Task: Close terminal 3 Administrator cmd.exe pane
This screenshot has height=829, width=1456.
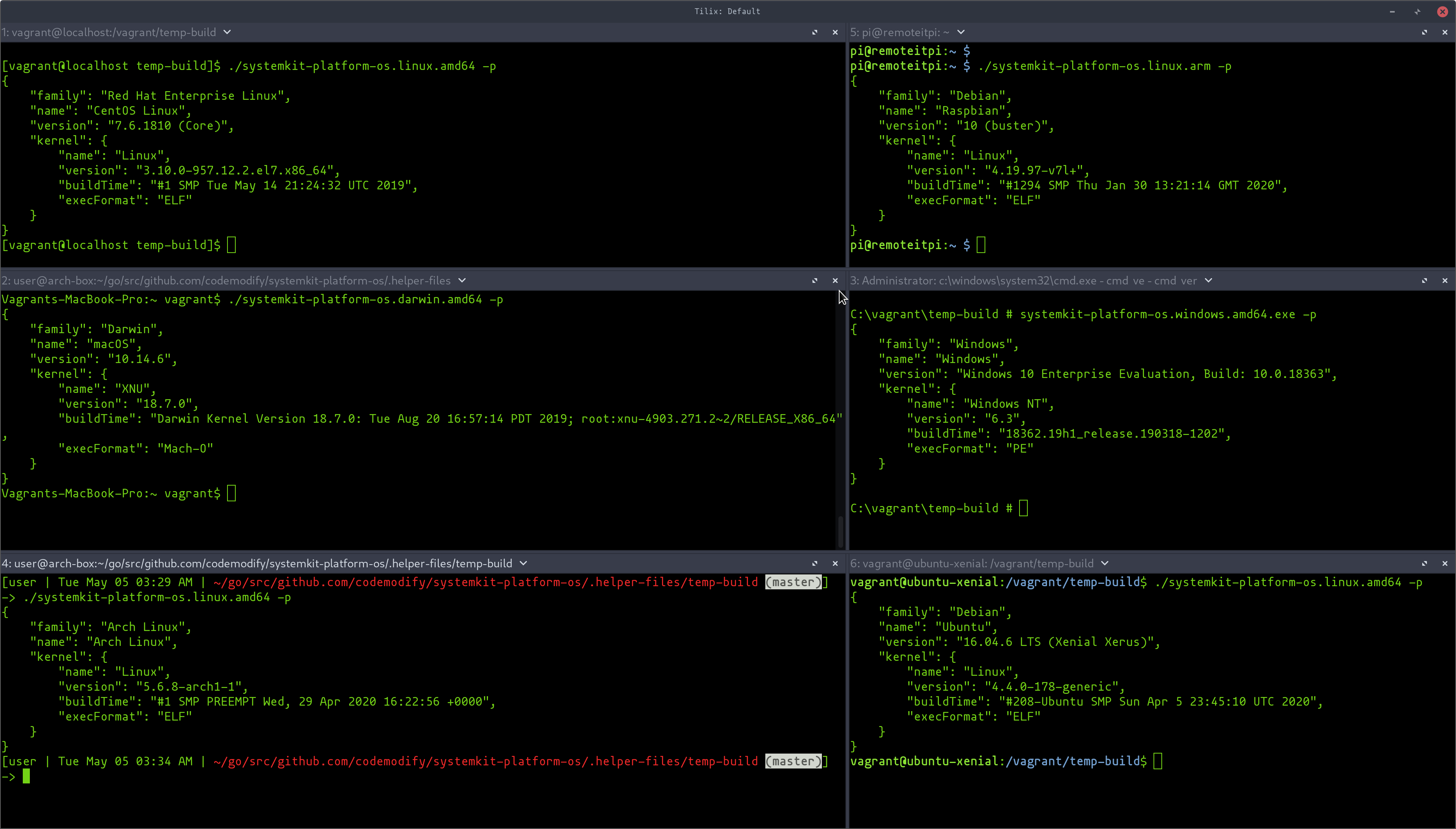Action: pyautogui.click(x=1445, y=281)
